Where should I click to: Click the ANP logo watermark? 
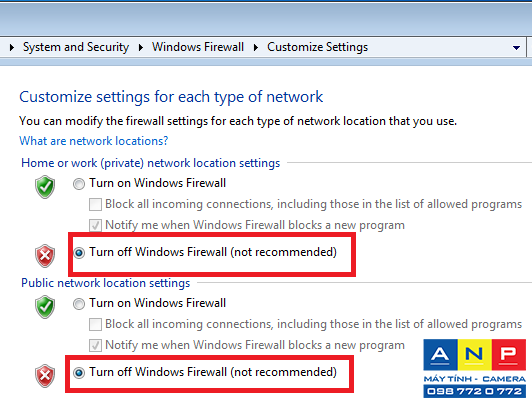pos(475,368)
